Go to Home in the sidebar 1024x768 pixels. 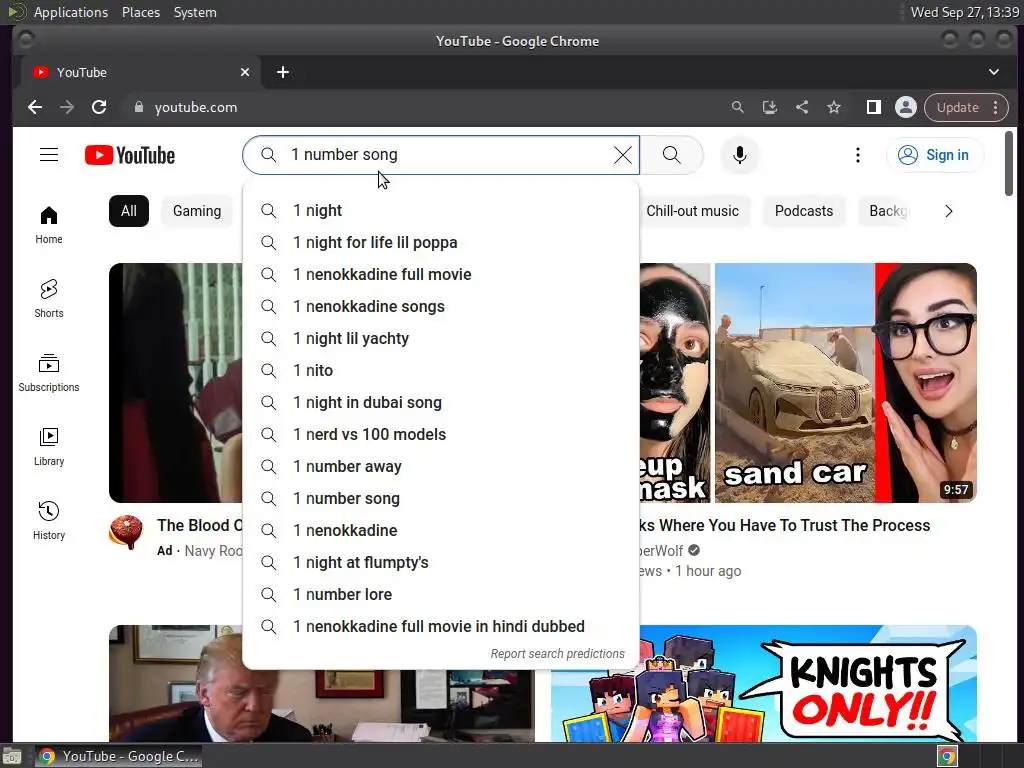(x=49, y=225)
